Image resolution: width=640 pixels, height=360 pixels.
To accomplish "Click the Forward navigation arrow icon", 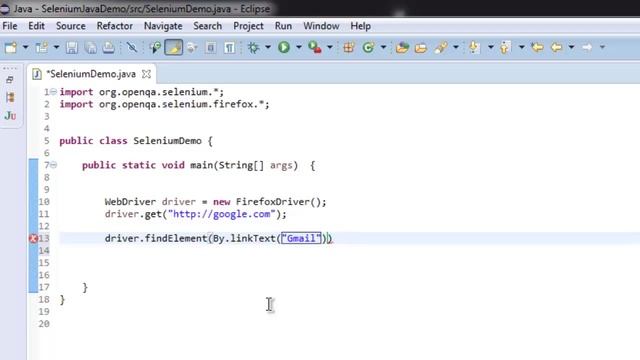I will point(587,48).
